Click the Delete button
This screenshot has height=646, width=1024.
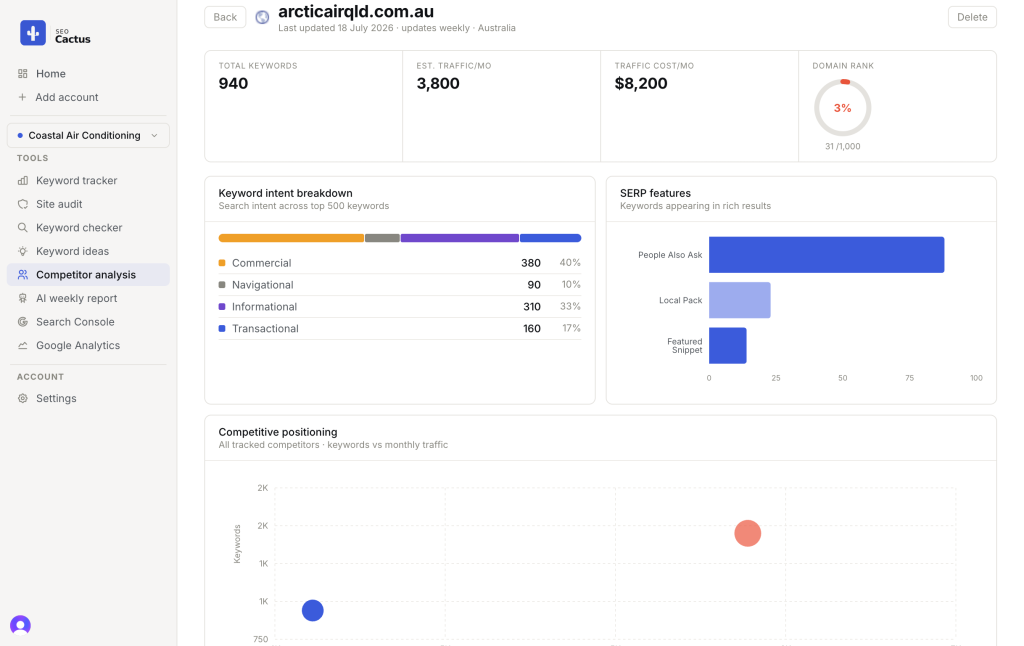[972, 17]
